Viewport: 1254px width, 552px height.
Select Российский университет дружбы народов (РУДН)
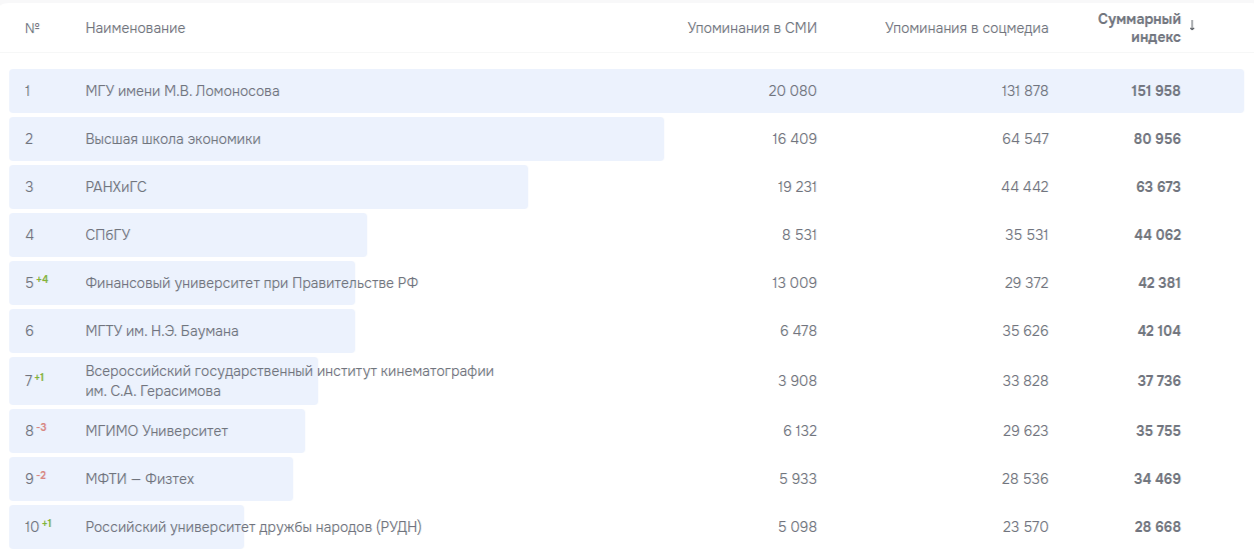[x=253, y=527]
